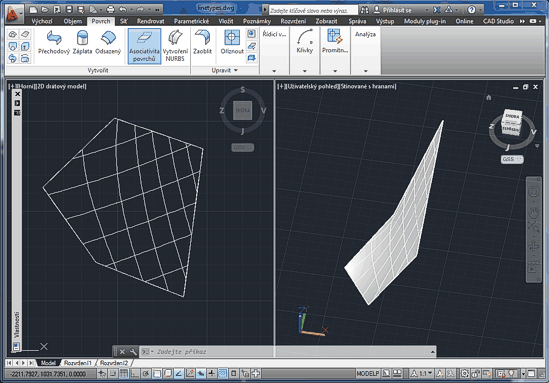The height and width of the screenshot is (383, 549).
Task: Expand the Řídicí vrcholy panel arrow
Action: (274, 71)
